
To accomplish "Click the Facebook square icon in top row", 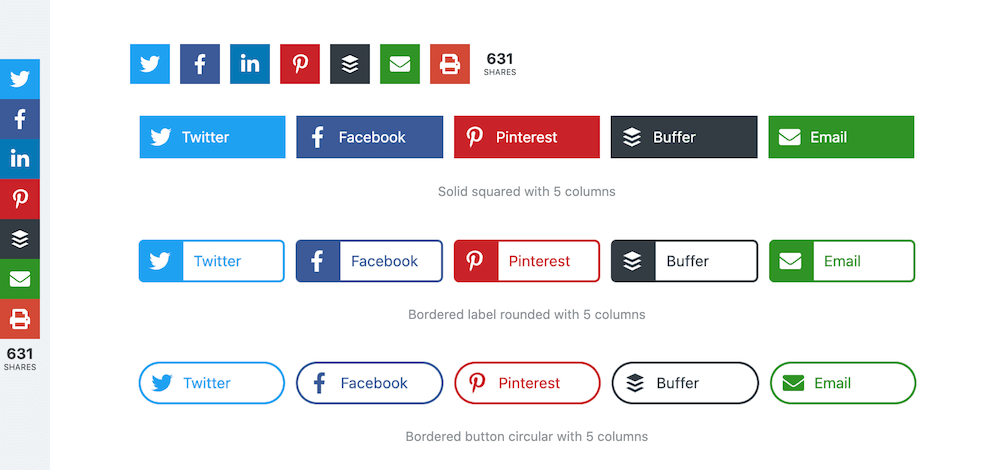I will (x=200, y=64).
